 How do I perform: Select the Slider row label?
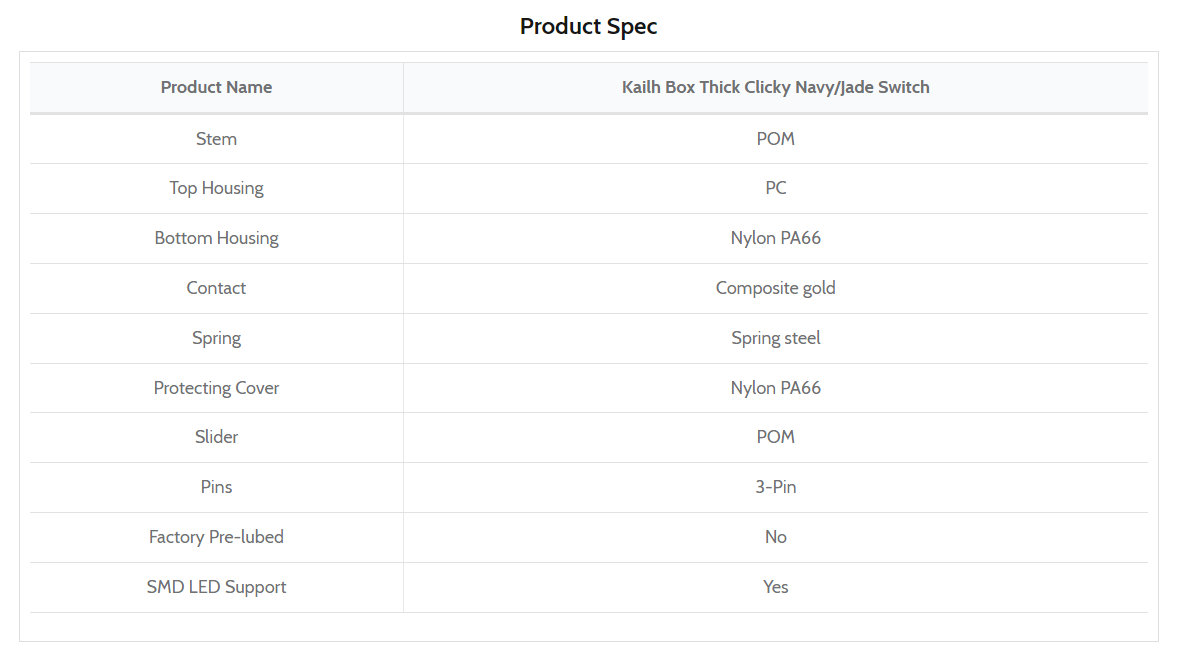[x=216, y=437]
